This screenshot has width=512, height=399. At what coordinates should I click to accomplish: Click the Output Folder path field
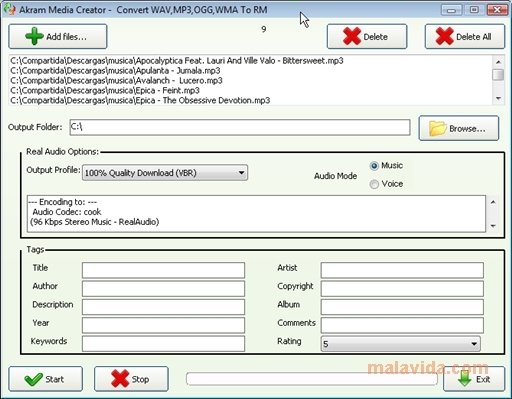coord(240,127)
